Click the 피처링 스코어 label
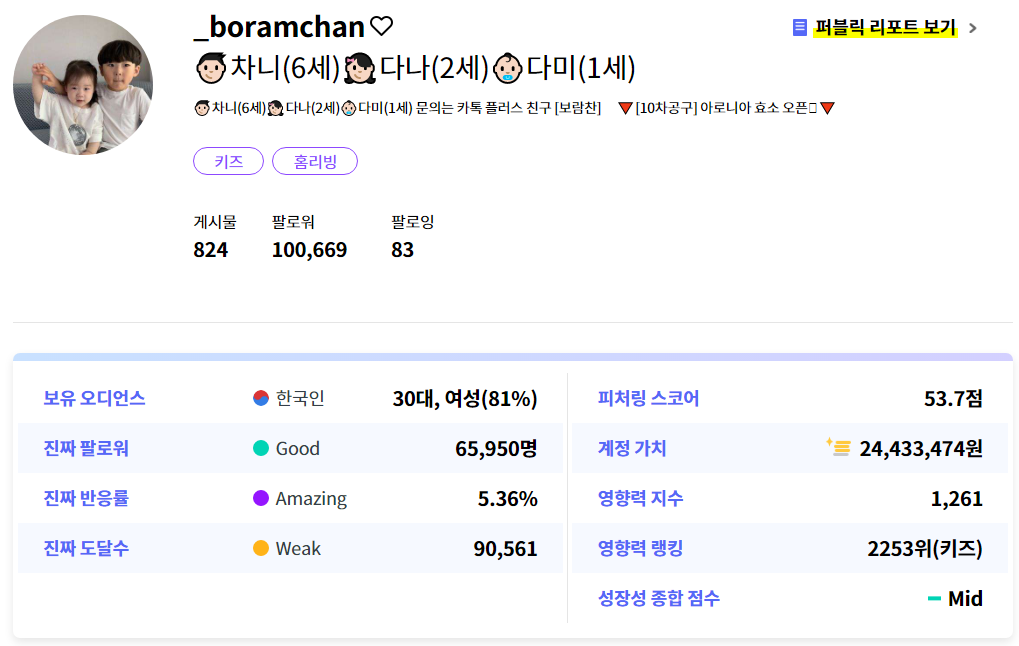The width and height of the screenshot is (1019, 646). click(x=648, y=398)
